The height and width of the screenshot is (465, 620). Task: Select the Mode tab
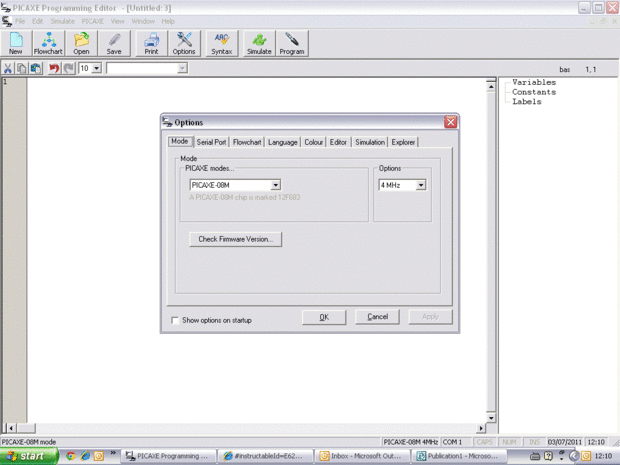tap(180, 142)
